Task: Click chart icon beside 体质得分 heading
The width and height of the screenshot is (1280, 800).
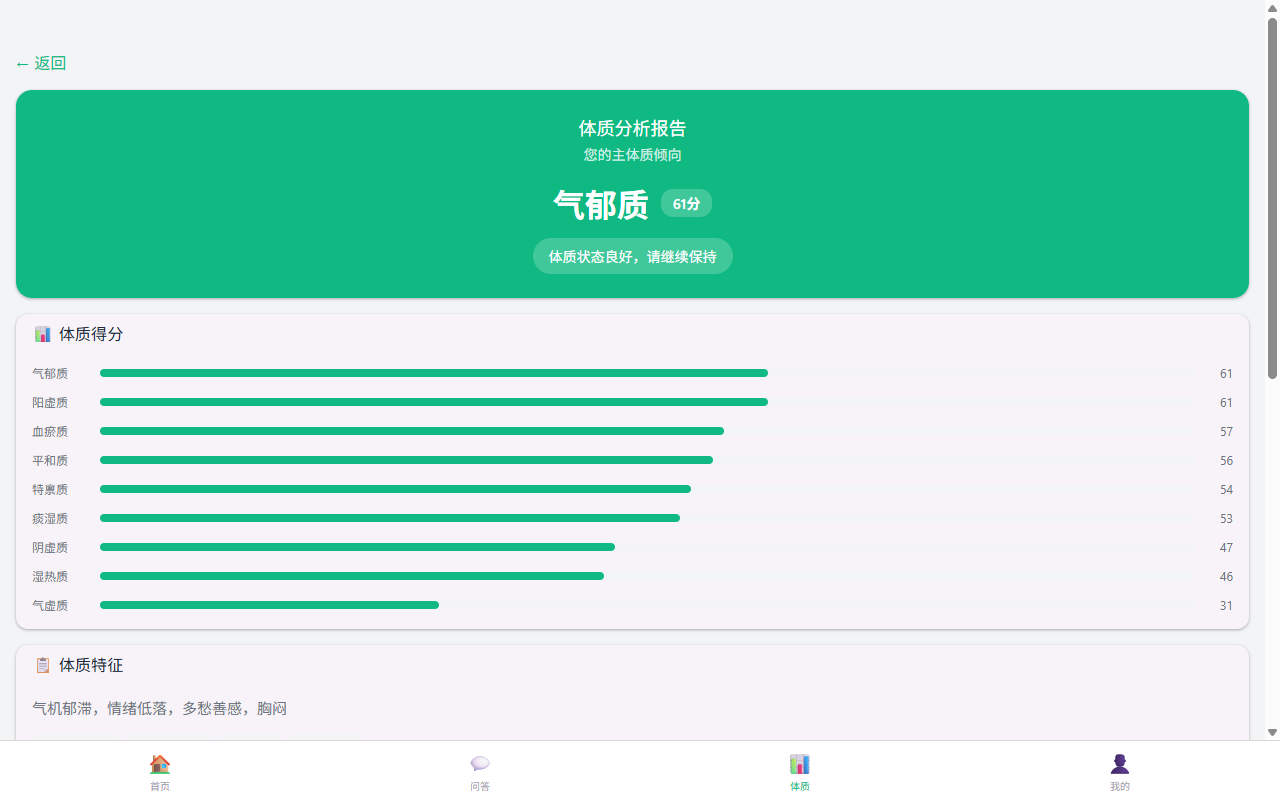Action: [x=42, y=334]
